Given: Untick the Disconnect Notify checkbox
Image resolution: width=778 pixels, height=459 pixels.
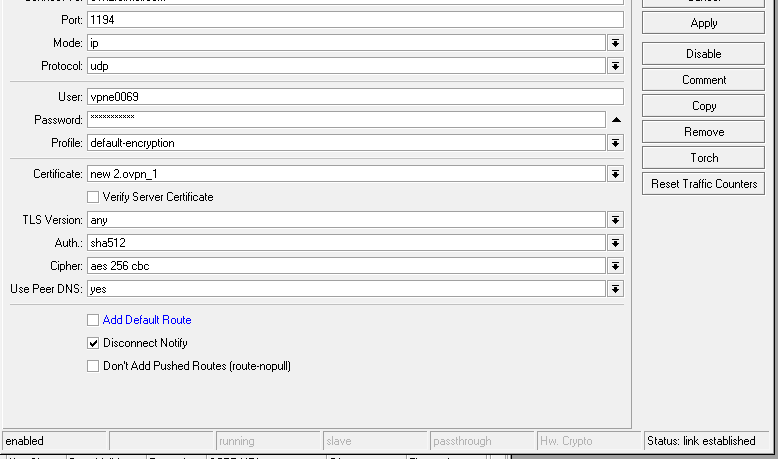Looking at the screenshot, I should (x=93, y=343).
